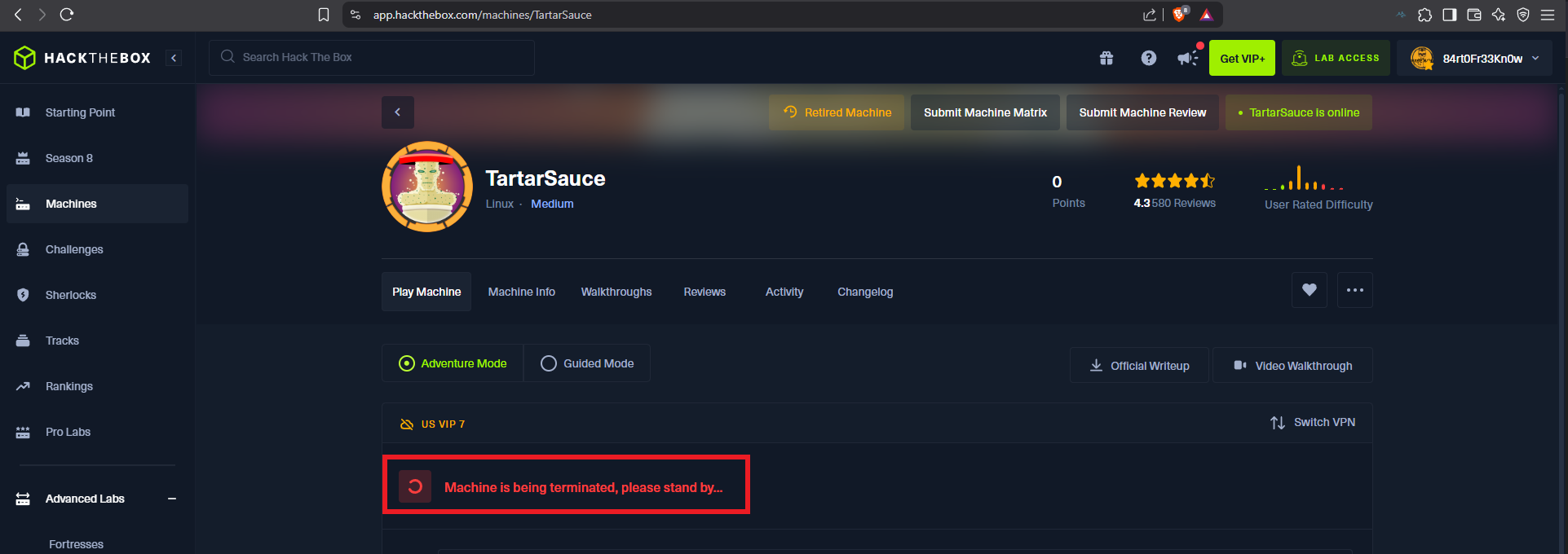This screenshot has width=1568, height=554.
Task: Click the Switch VPN button
Action: point(1313,422)
